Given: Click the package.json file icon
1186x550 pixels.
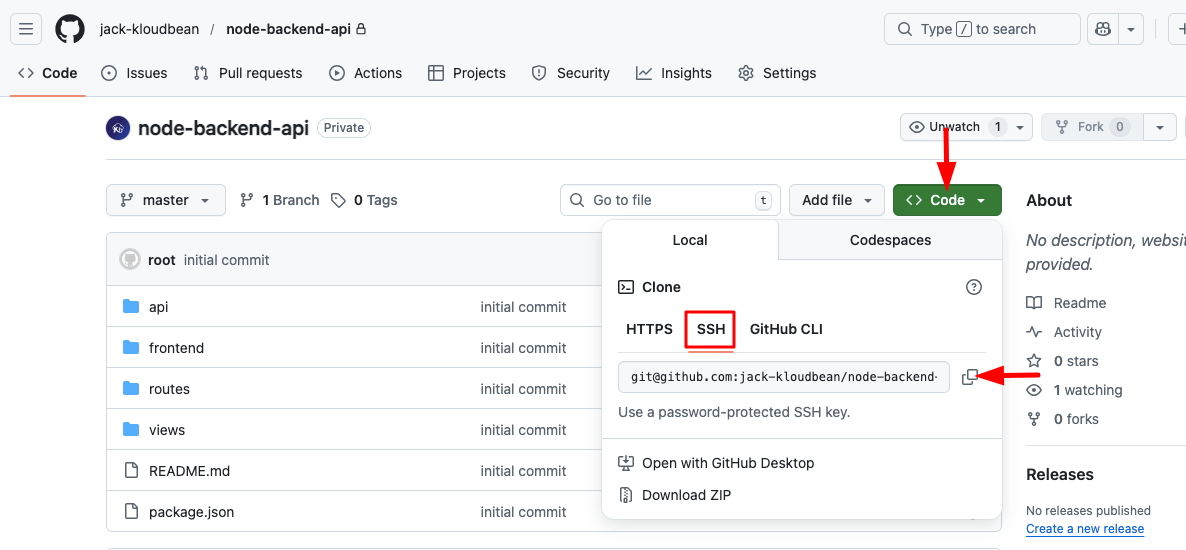Looking at the screenshot, I should click(x=132, y=511).
